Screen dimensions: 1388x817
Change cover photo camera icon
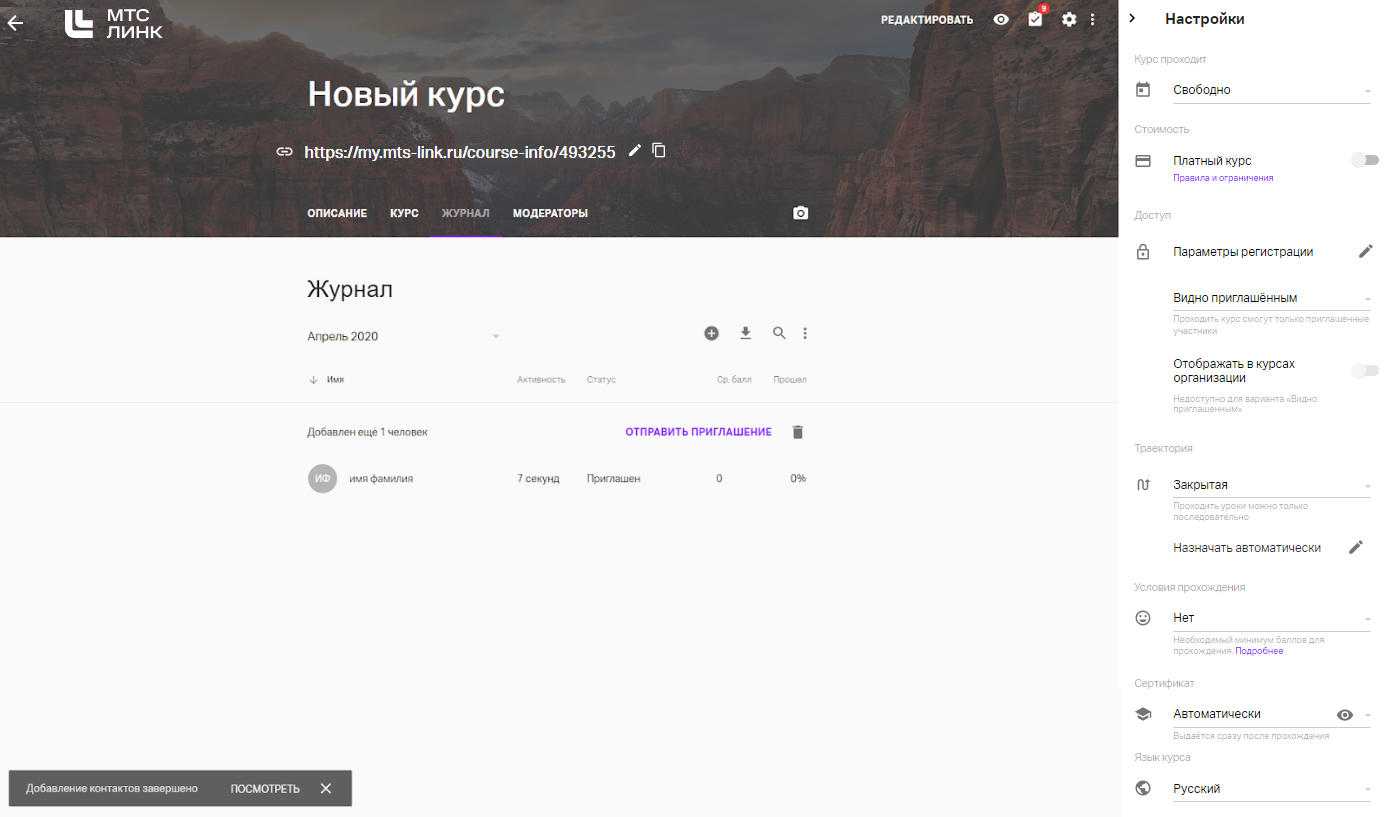coord(800,213)
